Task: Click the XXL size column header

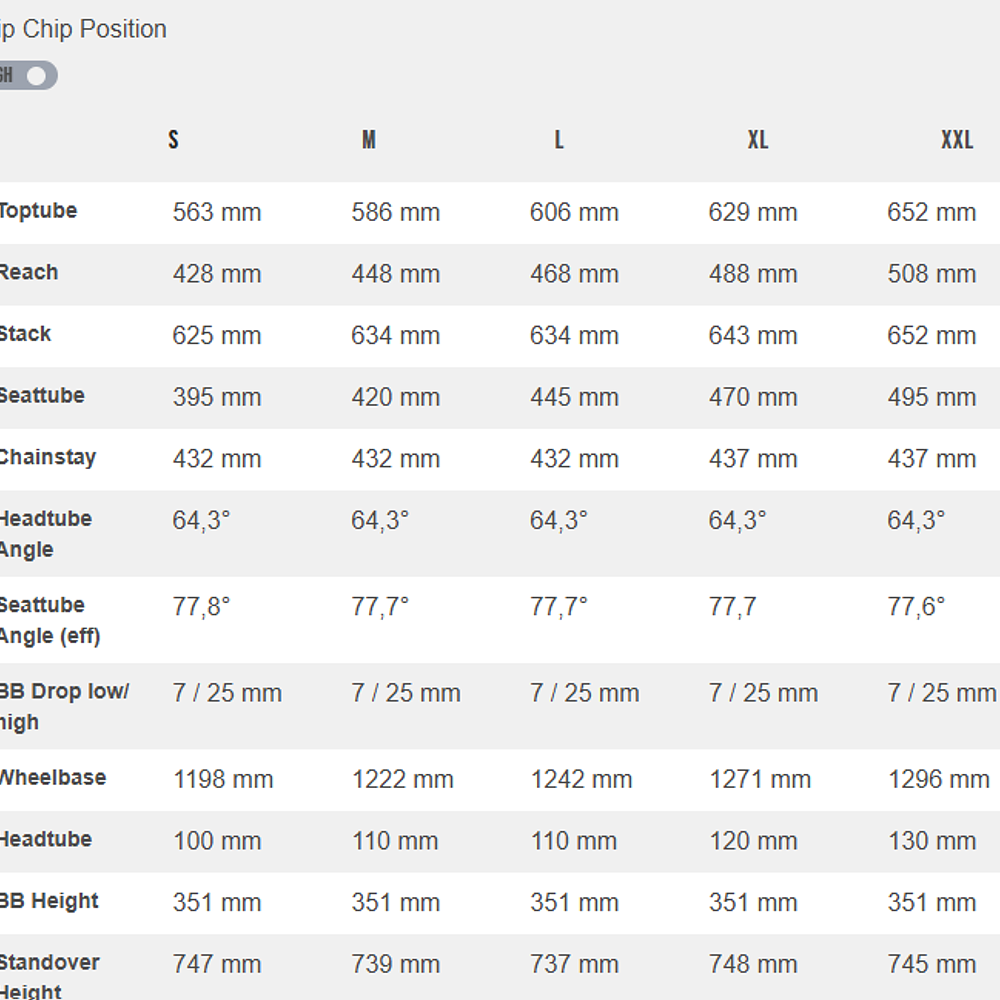Action: pos(956,140)
